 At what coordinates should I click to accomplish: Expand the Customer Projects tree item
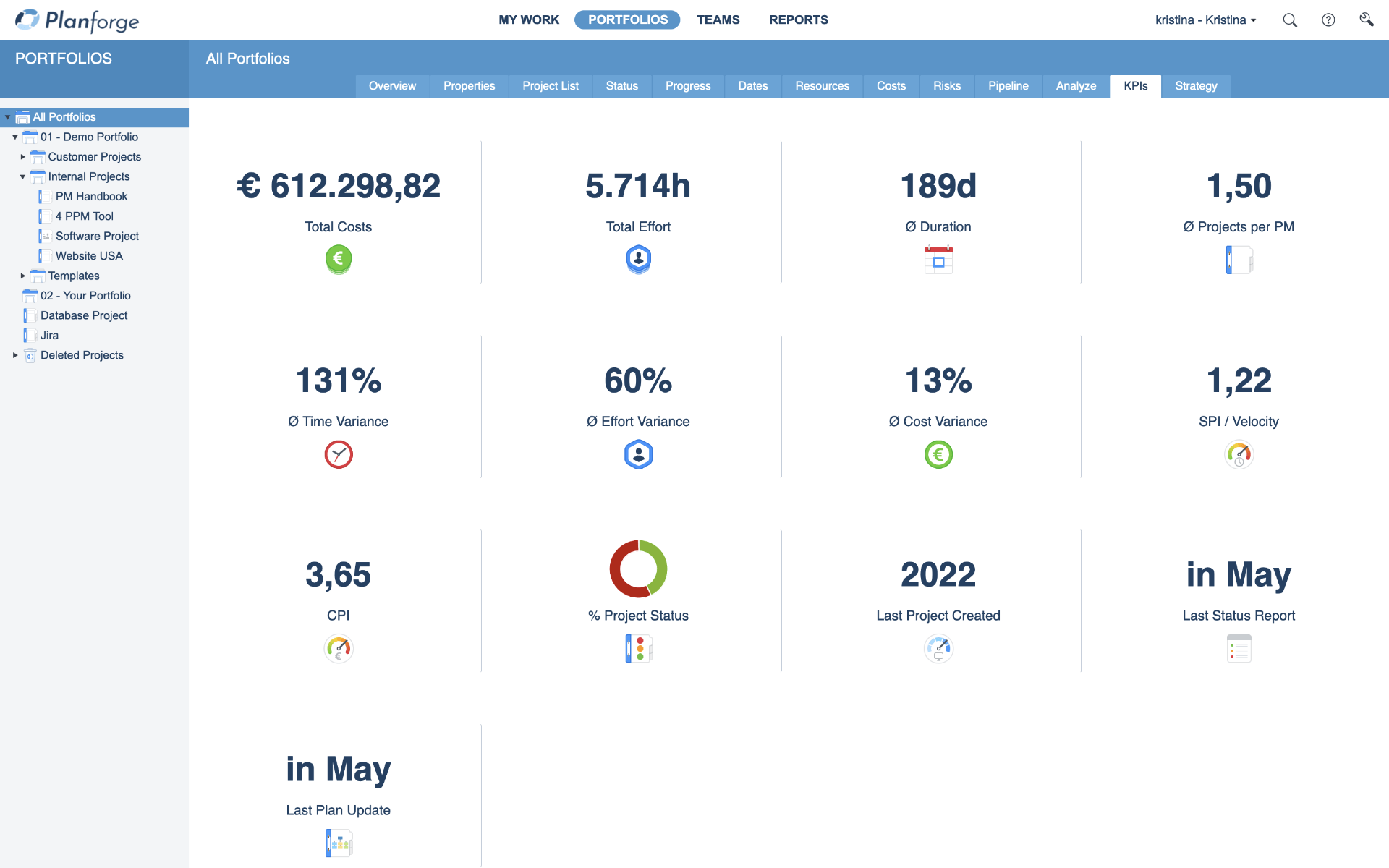tap(22, 156)
